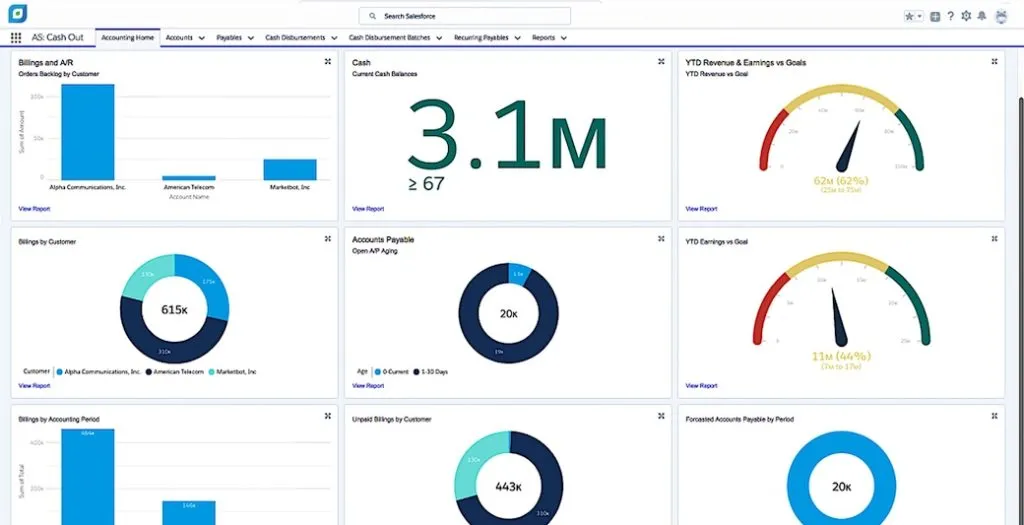The height and width of the screenshot is (525, 1024).
Task: Switch to the Recurring Payables tab
Action: click(x=481, y=38)
